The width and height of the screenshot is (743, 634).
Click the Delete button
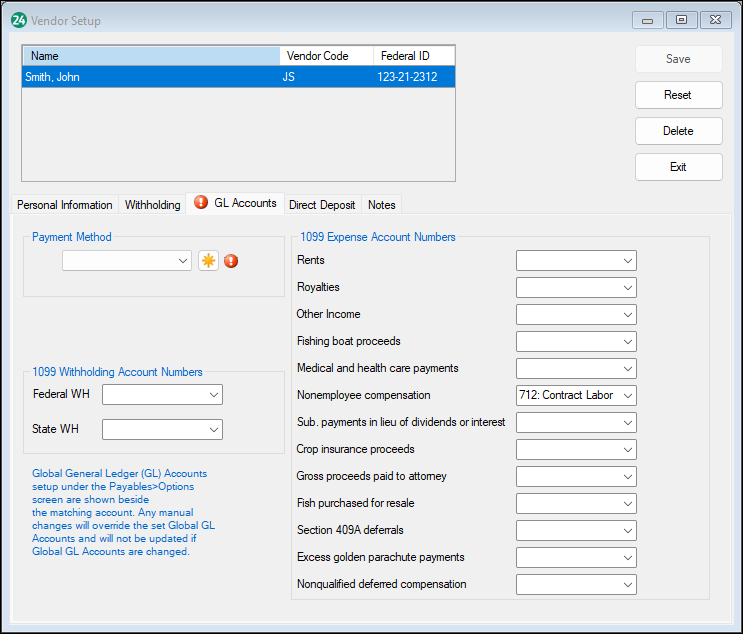[678, 131]
